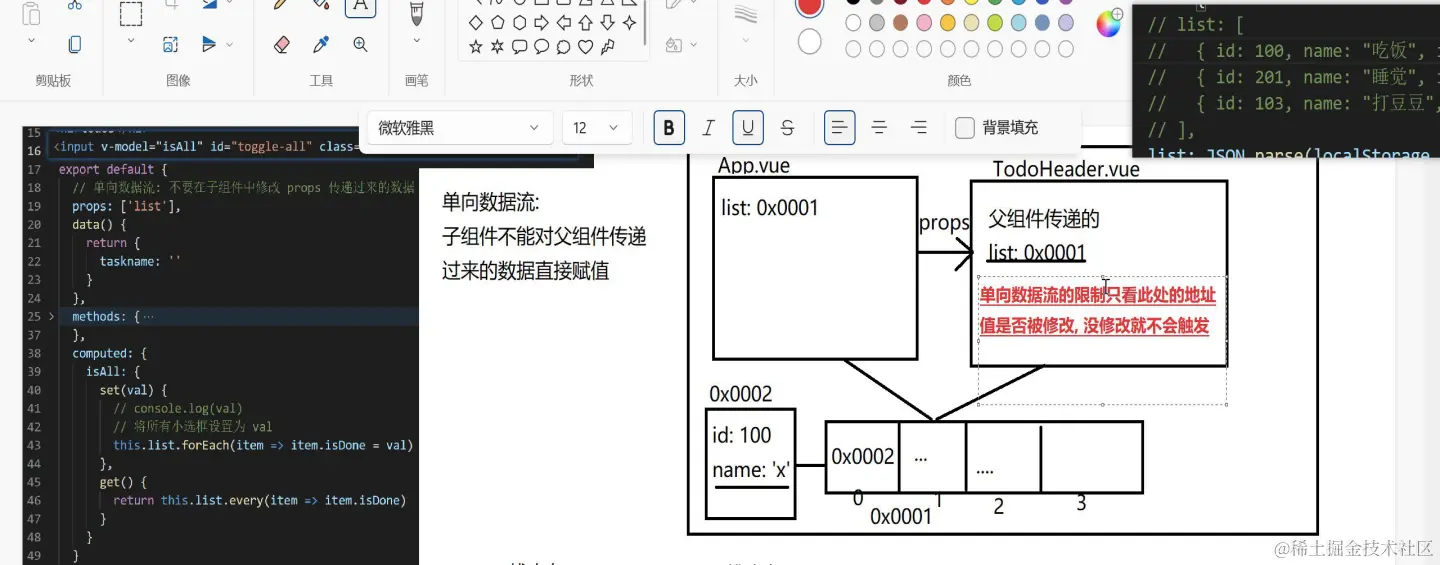Select the Text tool
This screenshot has width=1440, height=565.
[360, 6]
